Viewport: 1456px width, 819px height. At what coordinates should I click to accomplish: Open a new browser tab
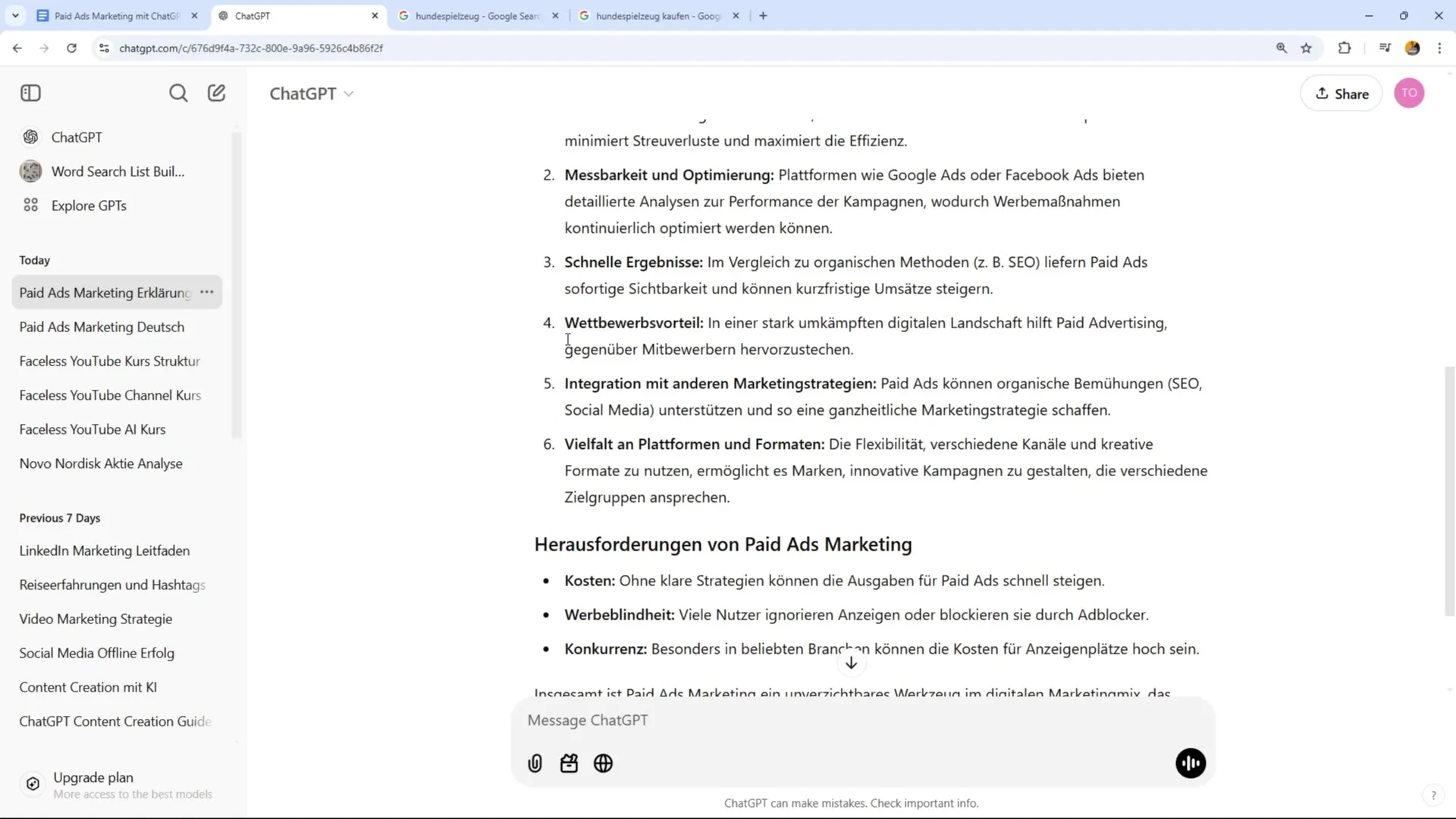coord(764,16)
